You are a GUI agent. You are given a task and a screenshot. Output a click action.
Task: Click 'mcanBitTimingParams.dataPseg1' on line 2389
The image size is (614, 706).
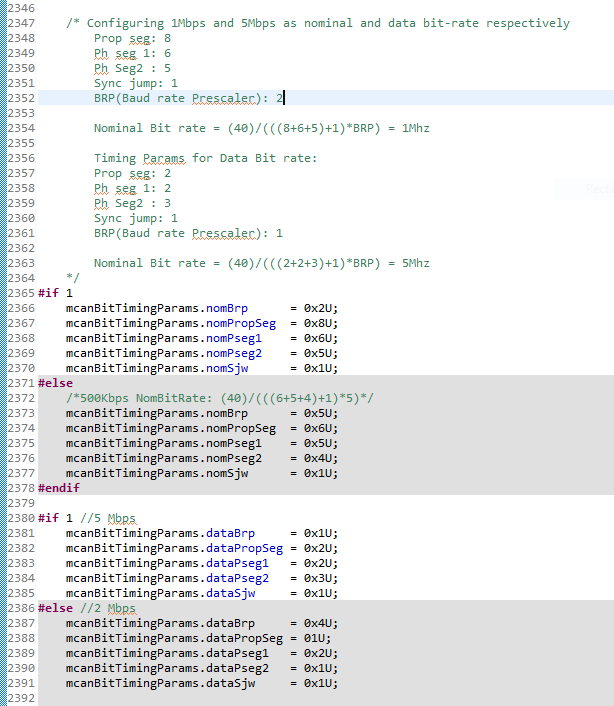(167, 653)
